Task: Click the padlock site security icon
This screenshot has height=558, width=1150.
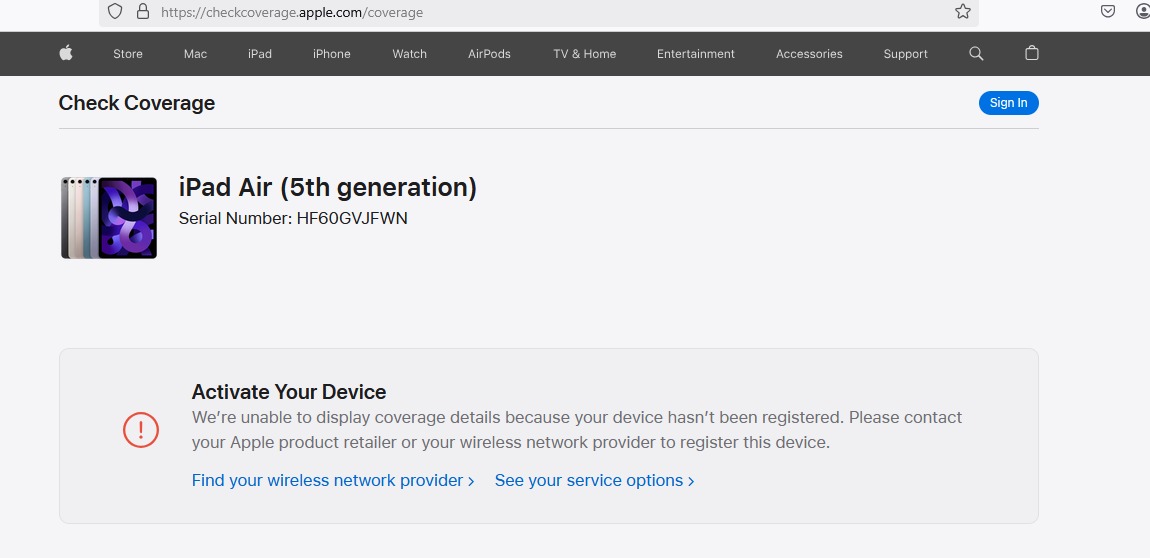Action: [143, 12]
